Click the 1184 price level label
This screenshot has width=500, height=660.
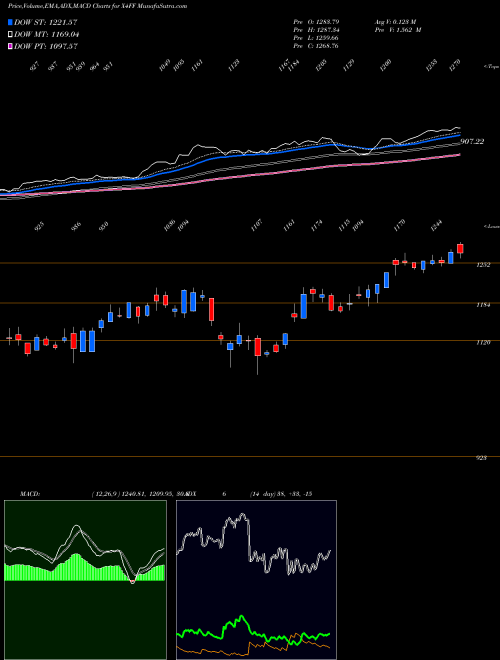[x=483, y=305]
